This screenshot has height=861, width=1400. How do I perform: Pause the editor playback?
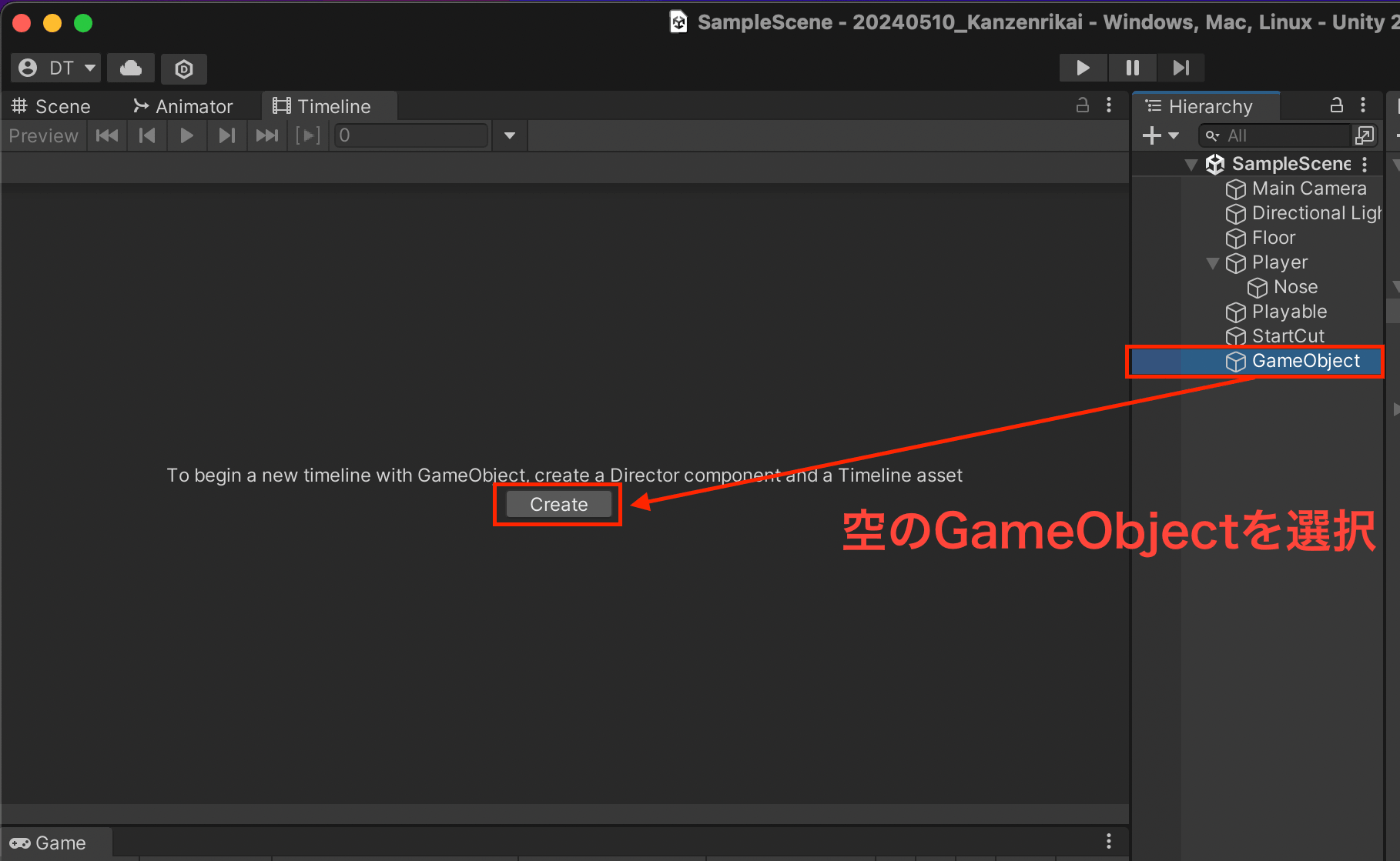tap(1132, 68)
